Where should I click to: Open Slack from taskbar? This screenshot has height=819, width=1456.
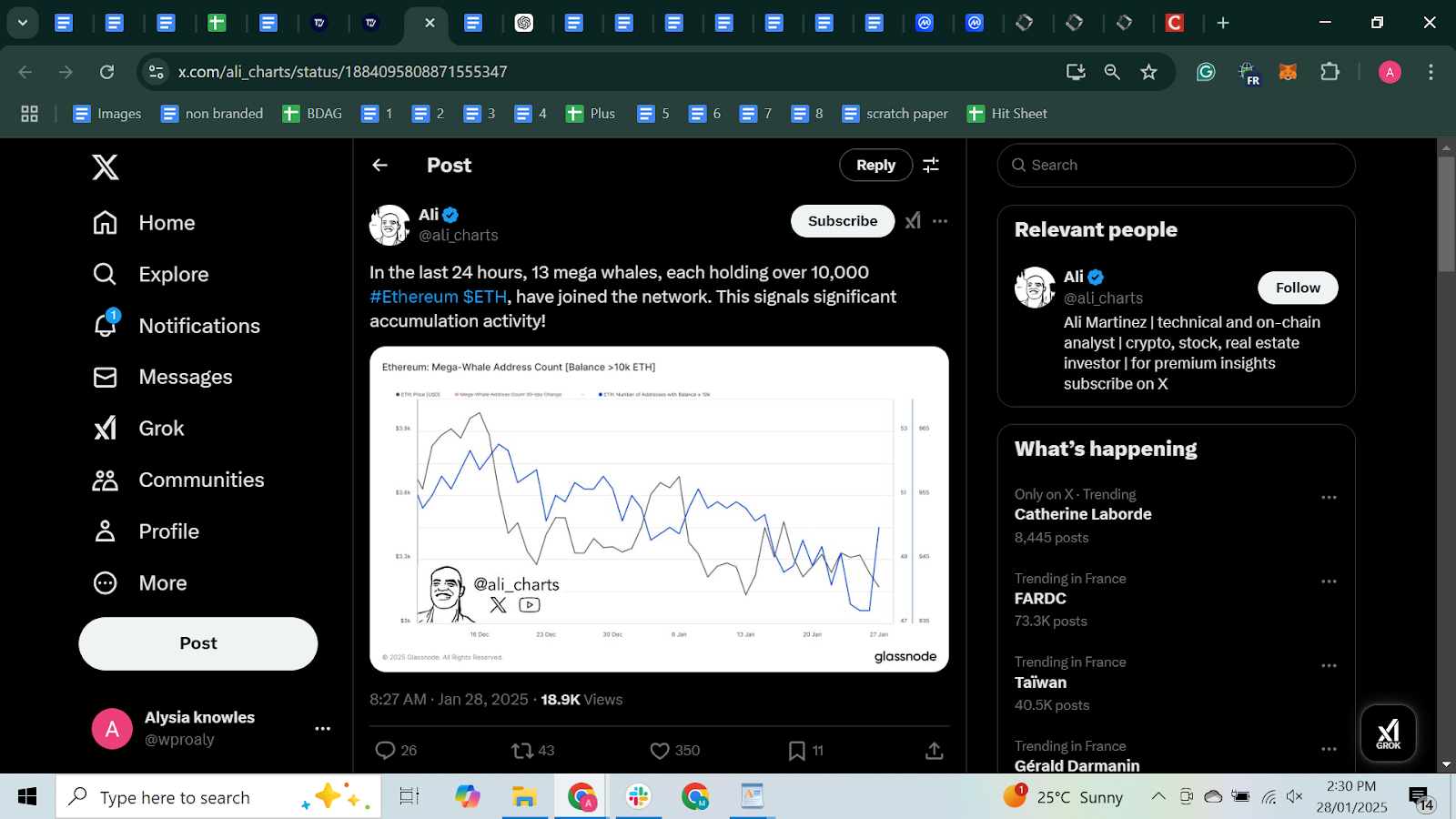point(639,797)
